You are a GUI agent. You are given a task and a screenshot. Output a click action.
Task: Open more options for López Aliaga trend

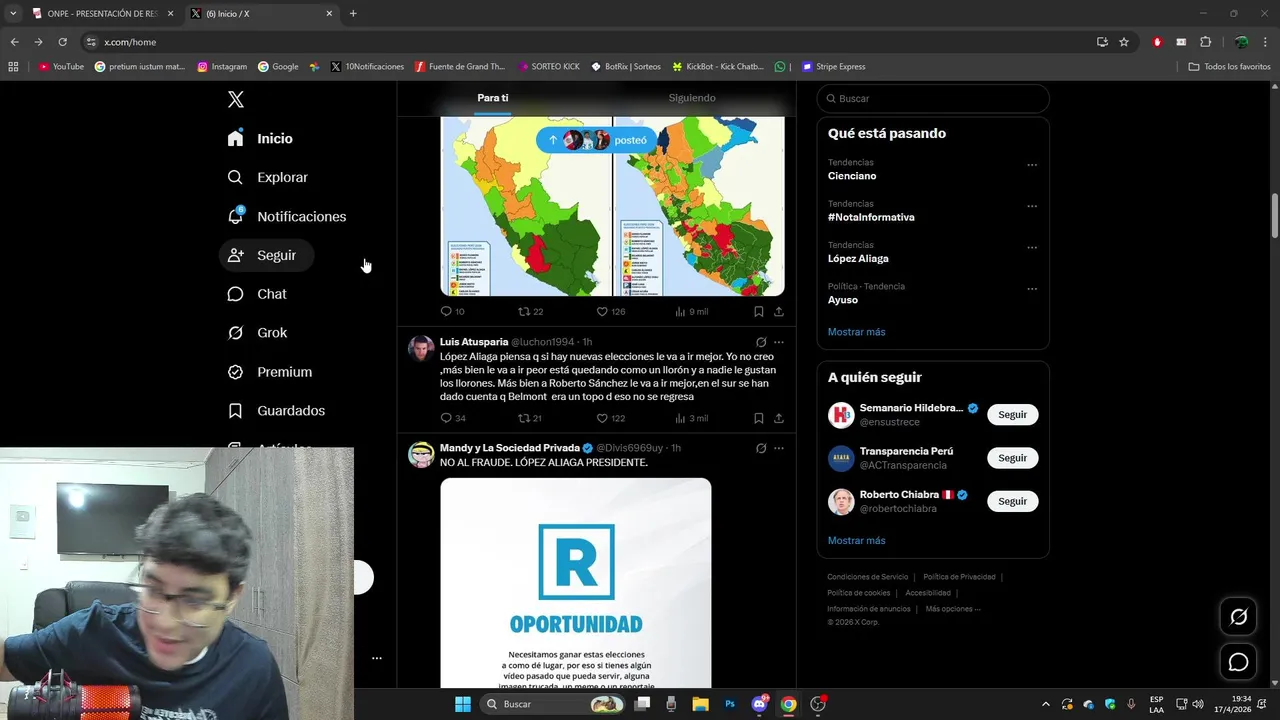[1032, 247]
